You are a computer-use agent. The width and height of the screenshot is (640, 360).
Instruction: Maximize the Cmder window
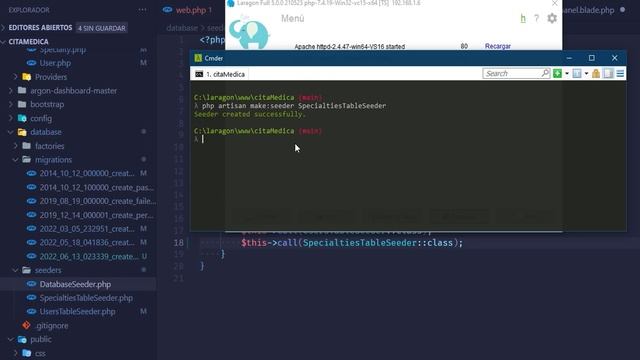[x=591, y=58]
